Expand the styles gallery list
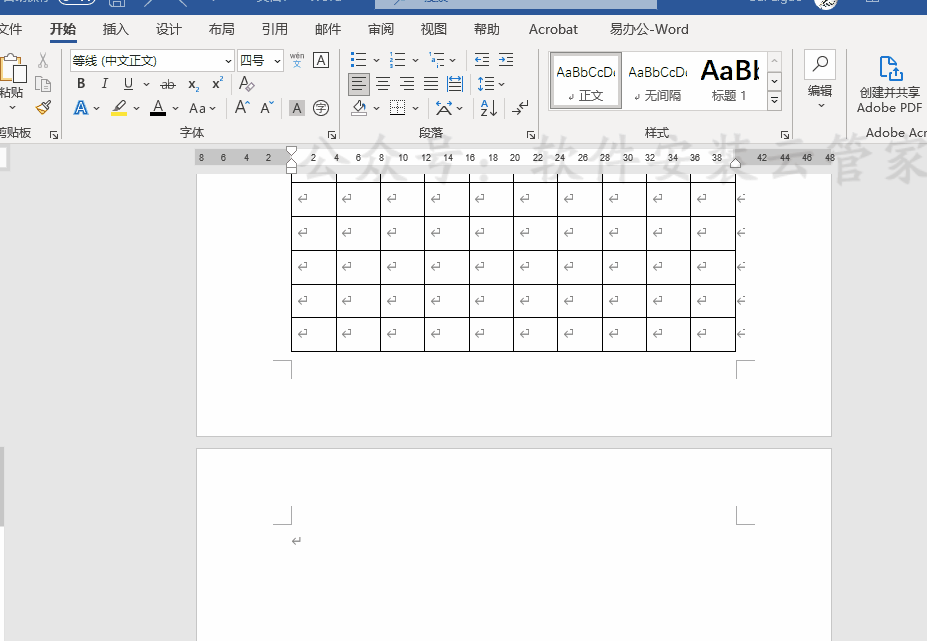Screen dimensions: 927x641 point(774,101)
